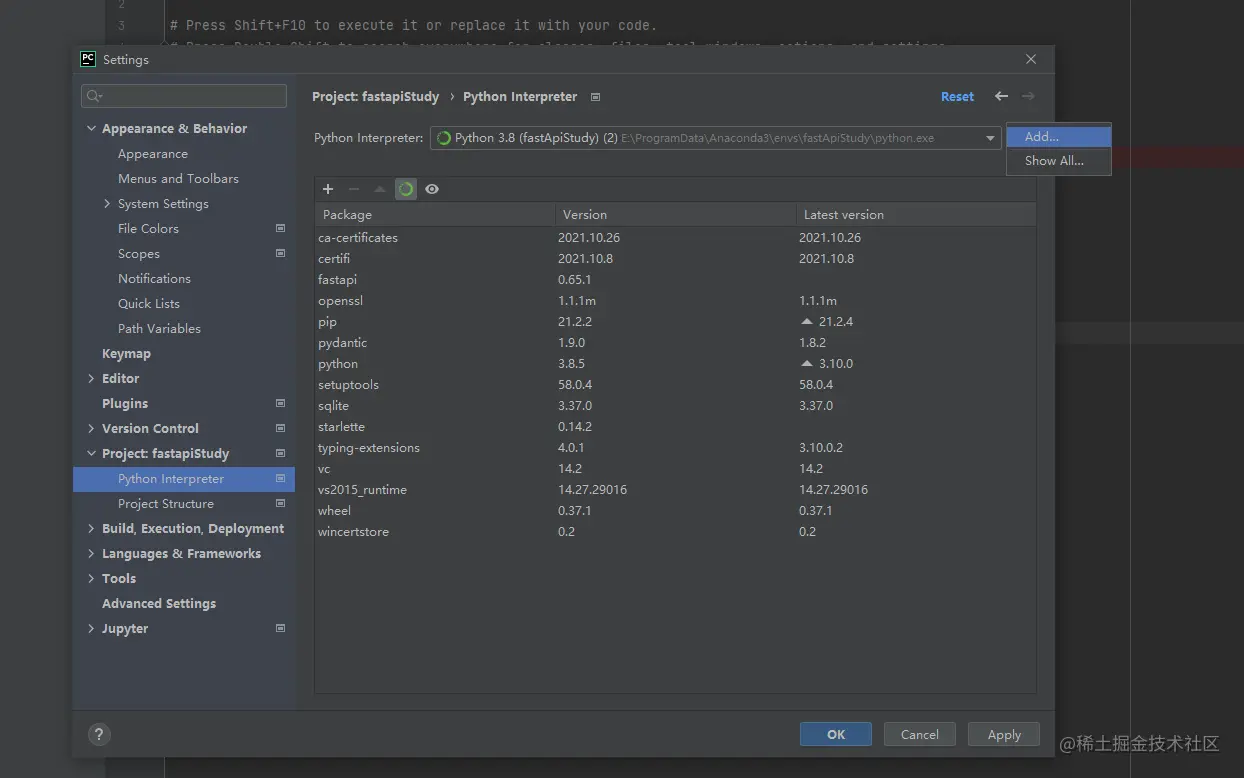Click the upgrade arrow beside pip 21.2.4
Image resolution: width=1244 pixels, height=778 pixels.
(x=807, y=322)
